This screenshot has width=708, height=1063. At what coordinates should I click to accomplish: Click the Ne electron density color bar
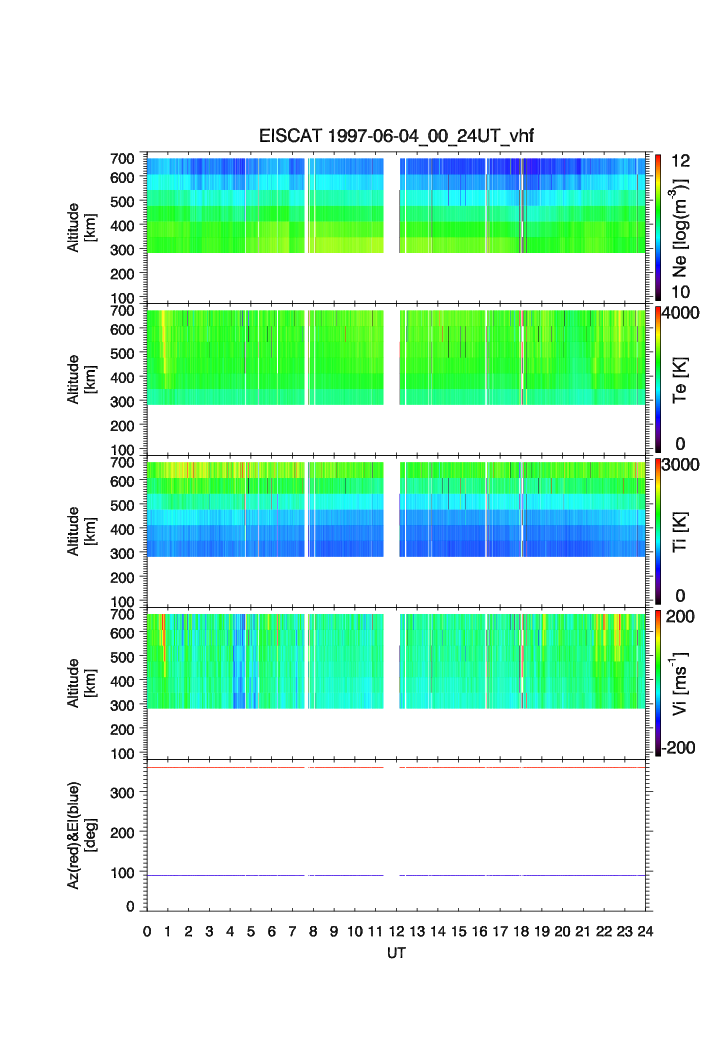click(x=658, y=227)
